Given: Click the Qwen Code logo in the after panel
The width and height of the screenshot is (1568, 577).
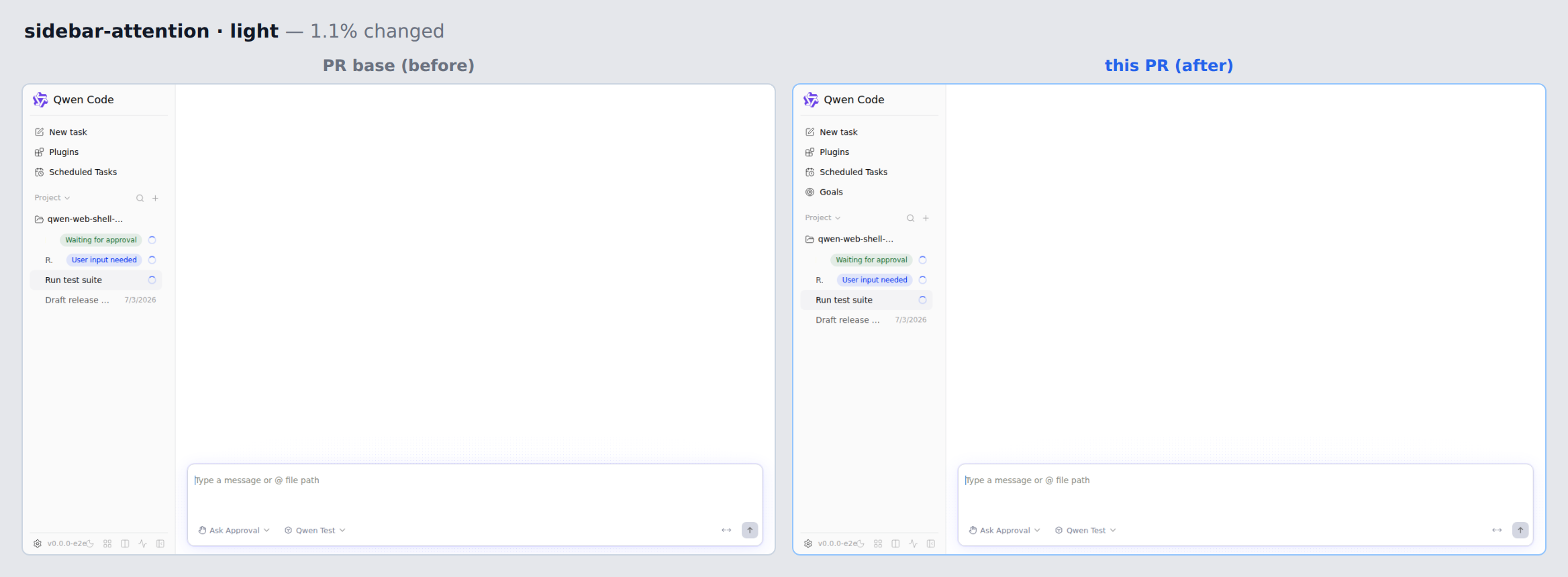Looking at the screenshot, I should [x=811, y=99].
